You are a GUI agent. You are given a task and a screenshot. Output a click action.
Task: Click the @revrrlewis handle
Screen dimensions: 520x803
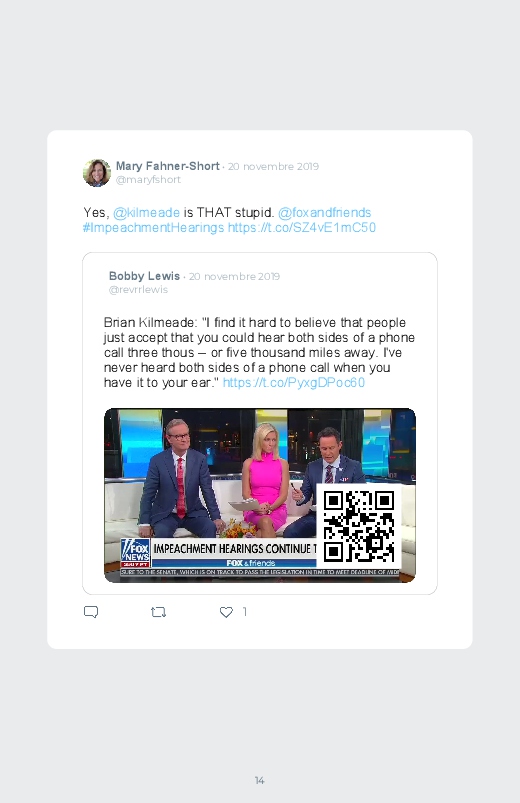click(x=138, y=290)
